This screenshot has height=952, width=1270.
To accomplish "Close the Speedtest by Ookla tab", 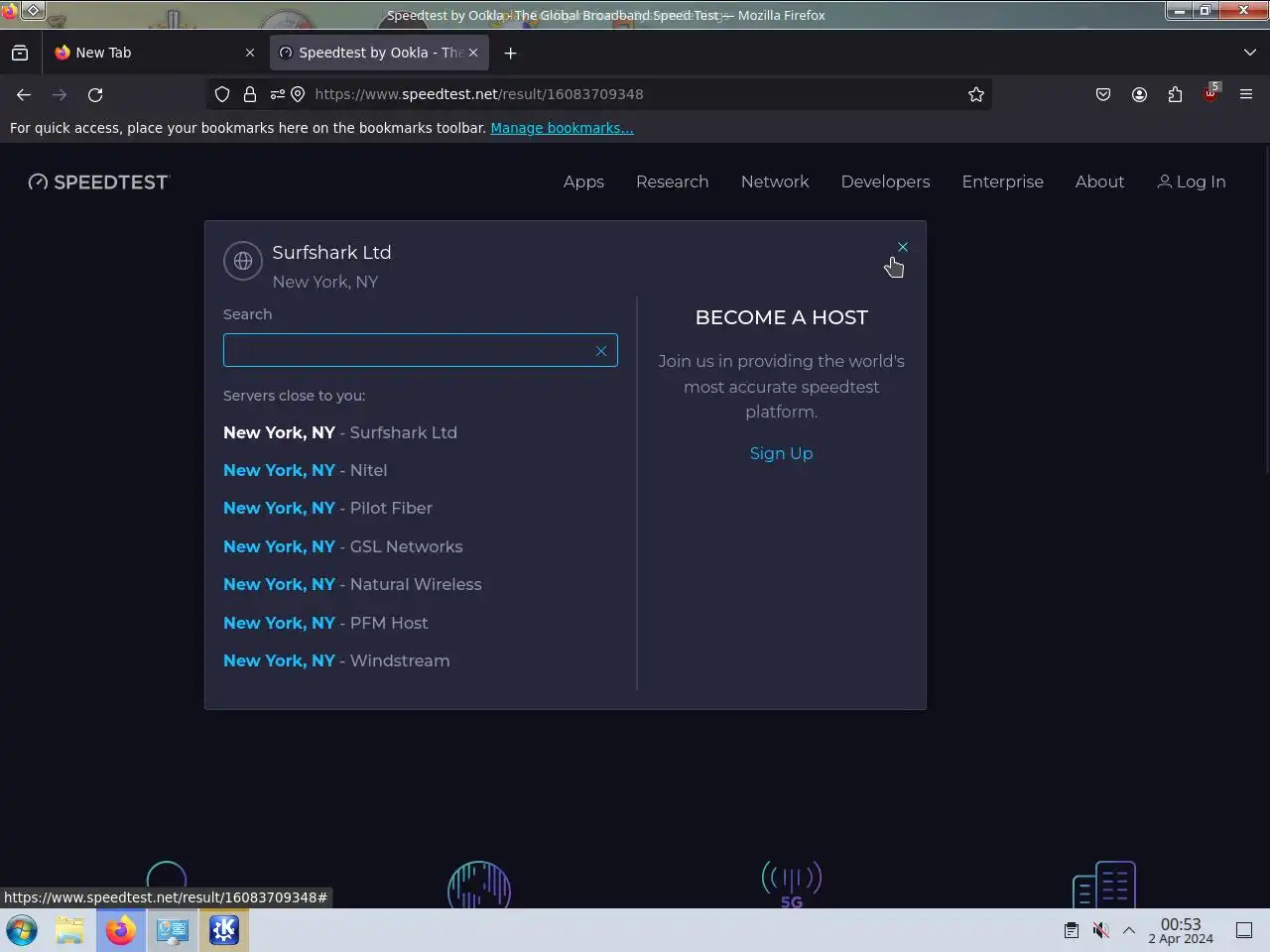I will pos(473,53).
